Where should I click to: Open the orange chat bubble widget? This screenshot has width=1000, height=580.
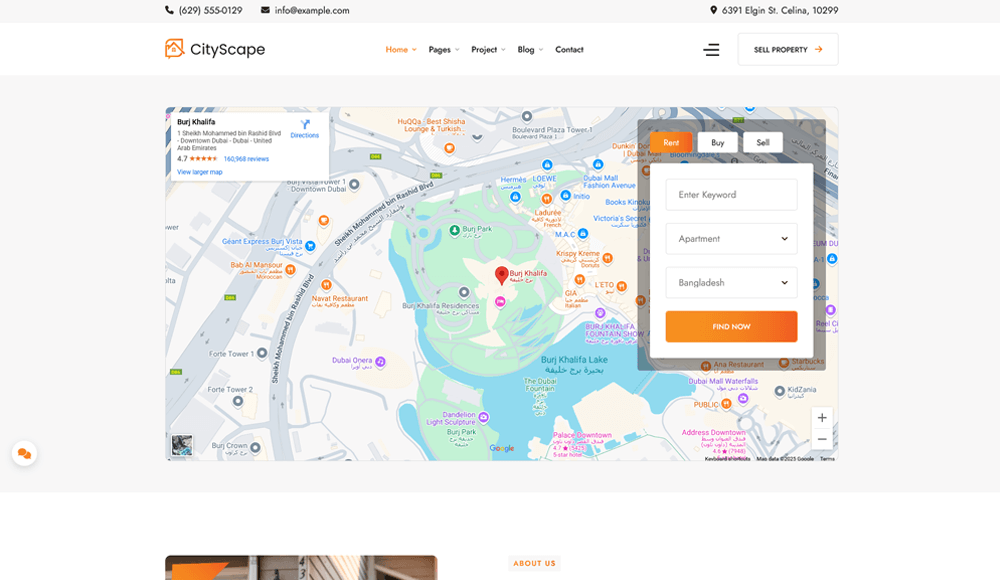coord(24,454)
